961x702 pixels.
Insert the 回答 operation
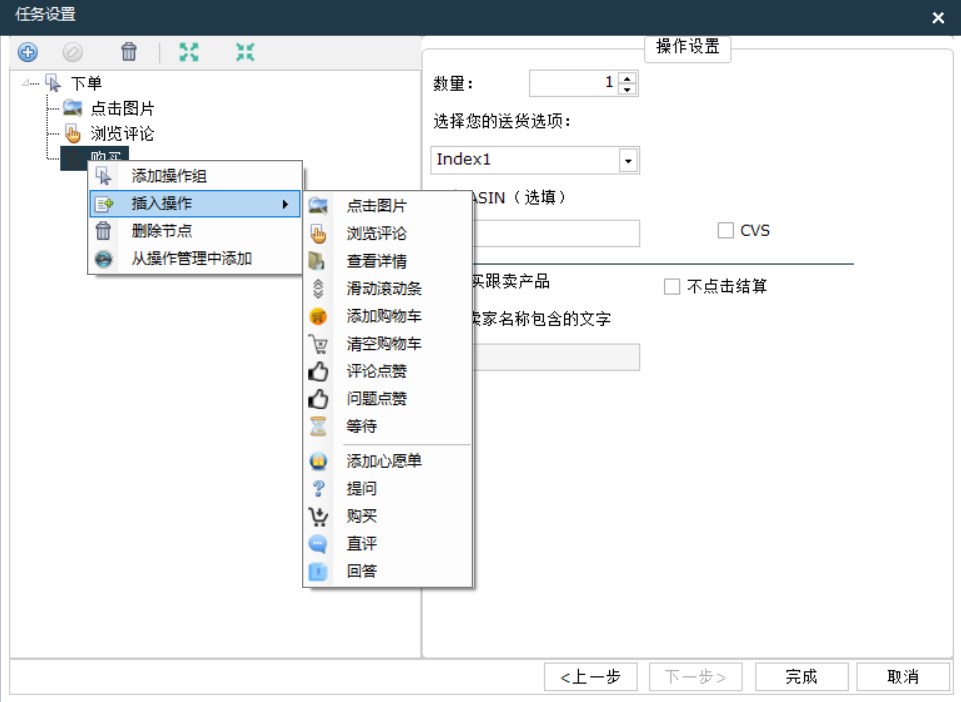click(x=388, y=571)
